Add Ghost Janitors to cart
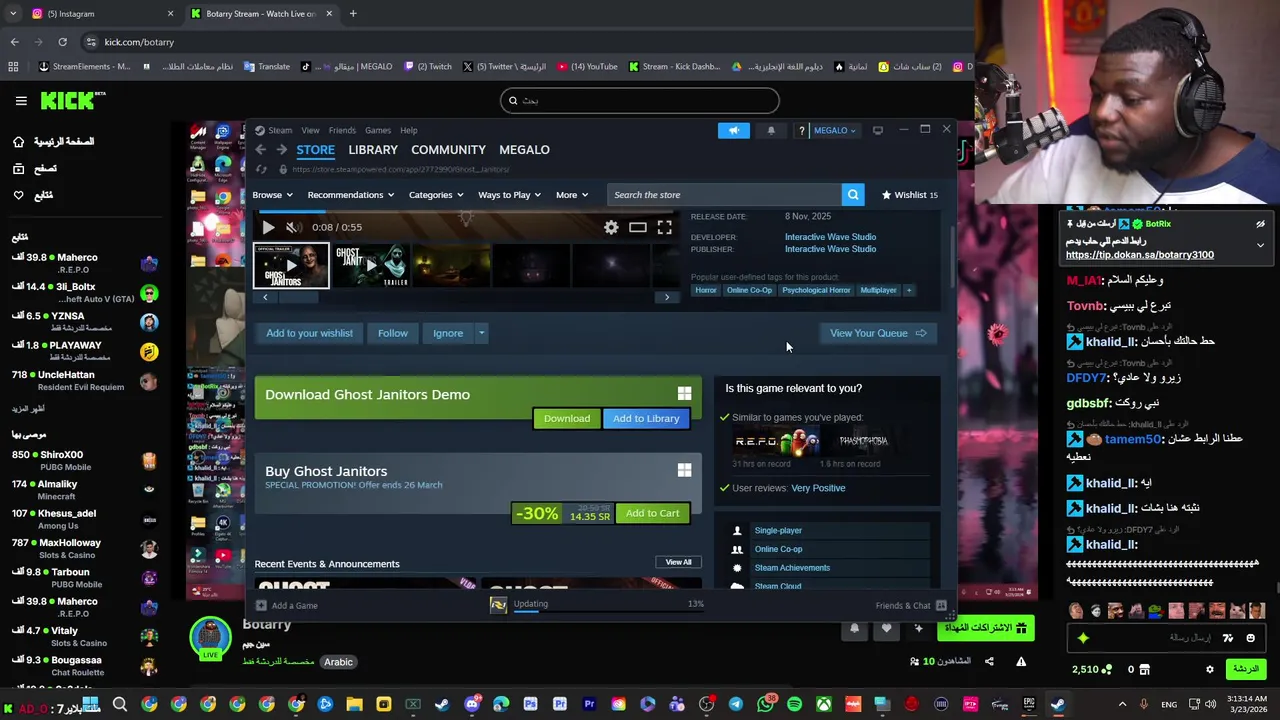1280x720 pixels. coord(652,513)
